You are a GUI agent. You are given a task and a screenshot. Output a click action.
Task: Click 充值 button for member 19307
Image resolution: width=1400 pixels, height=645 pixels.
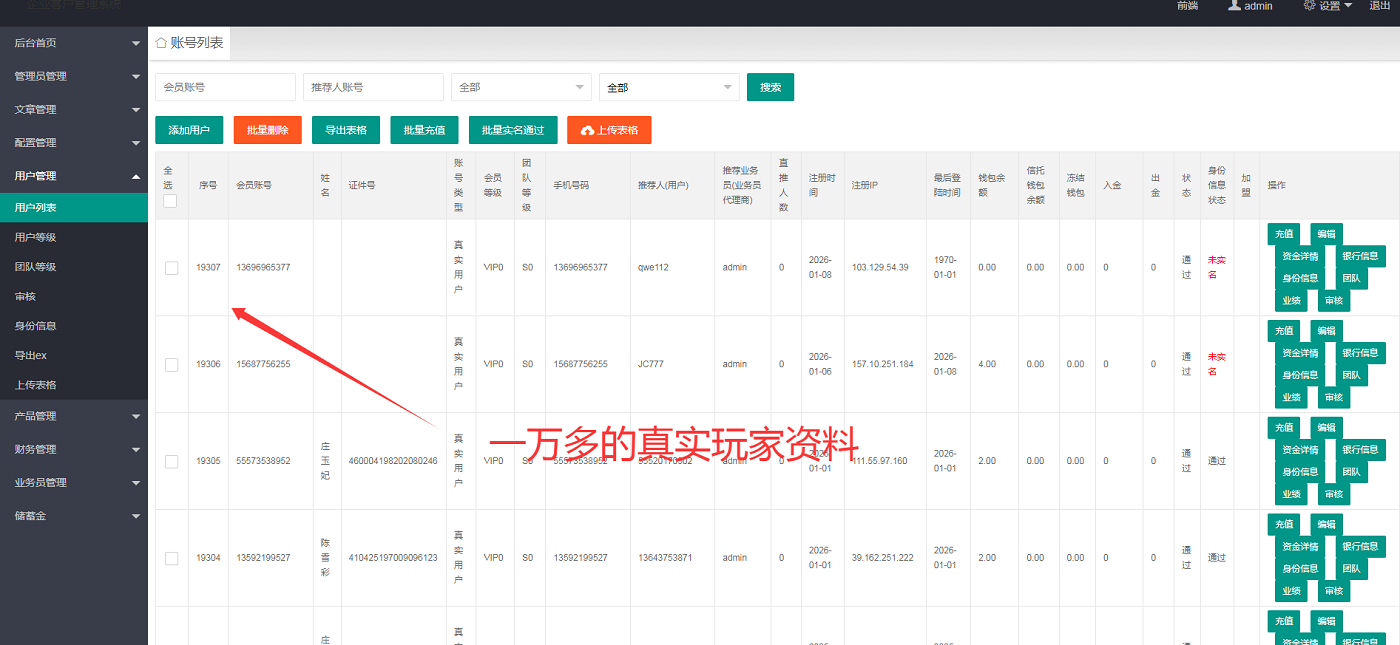[x=1284, y=234]
